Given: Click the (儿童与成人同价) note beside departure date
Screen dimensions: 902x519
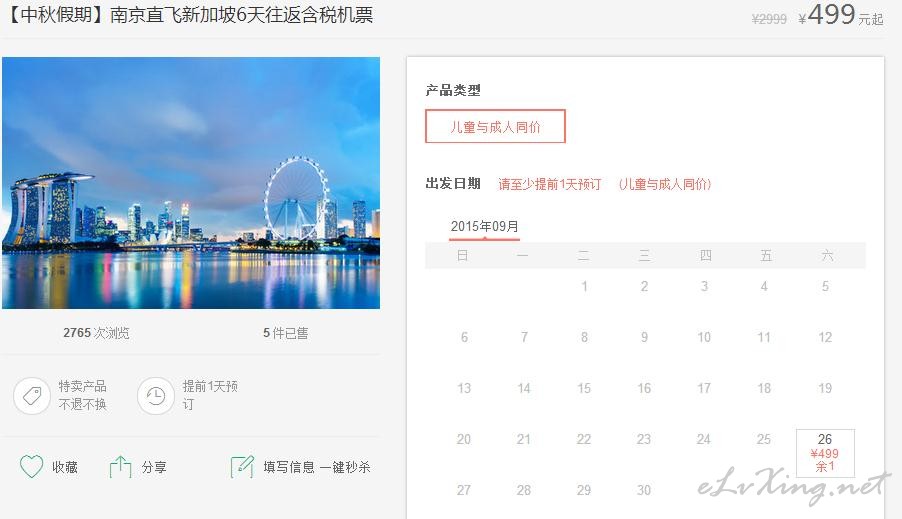Looking at the screenshot, I should 665,184.
